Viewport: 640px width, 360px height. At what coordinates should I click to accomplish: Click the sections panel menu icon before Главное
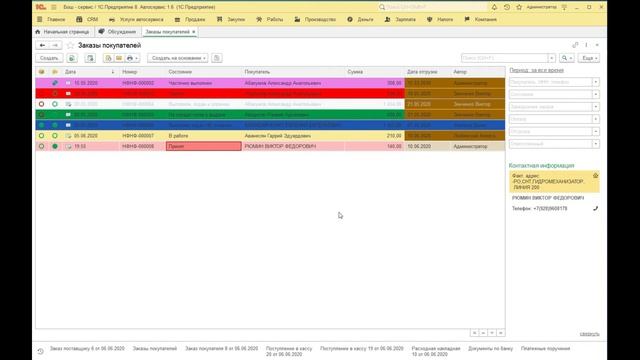[40, 19]
